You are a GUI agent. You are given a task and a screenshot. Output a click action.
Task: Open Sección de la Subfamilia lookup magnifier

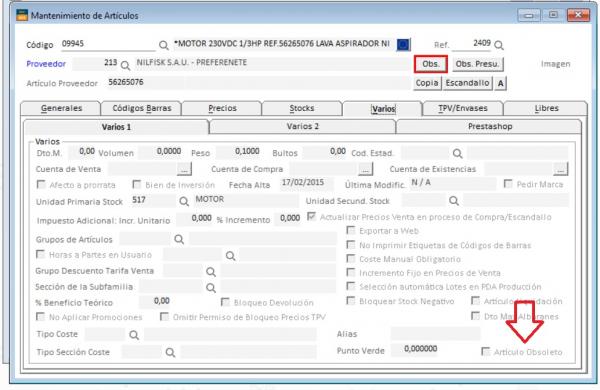[x=211, y=287]
